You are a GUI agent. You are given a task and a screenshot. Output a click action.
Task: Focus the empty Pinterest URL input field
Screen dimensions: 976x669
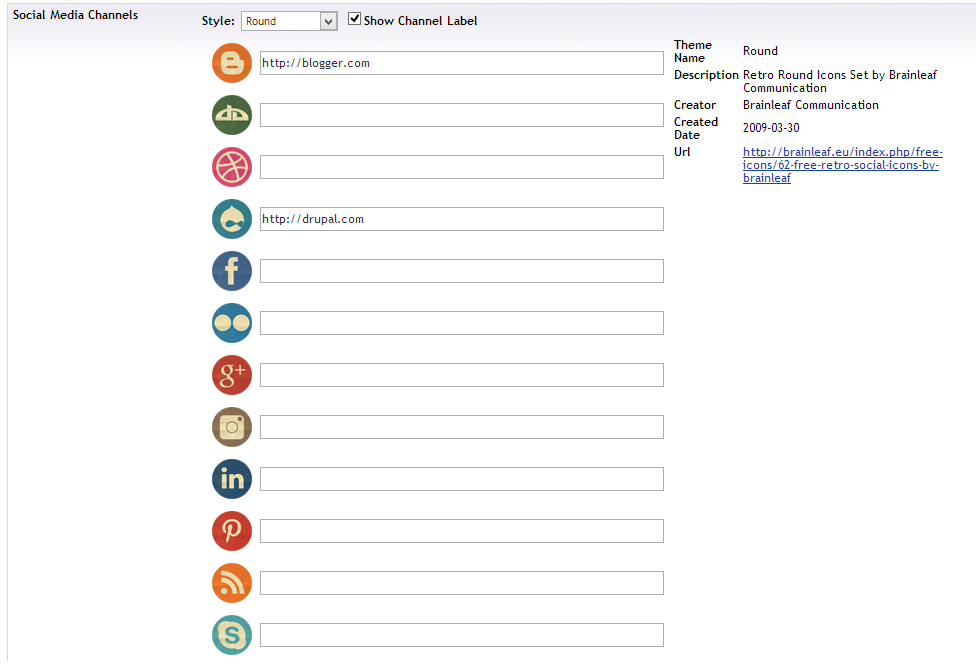461,531
